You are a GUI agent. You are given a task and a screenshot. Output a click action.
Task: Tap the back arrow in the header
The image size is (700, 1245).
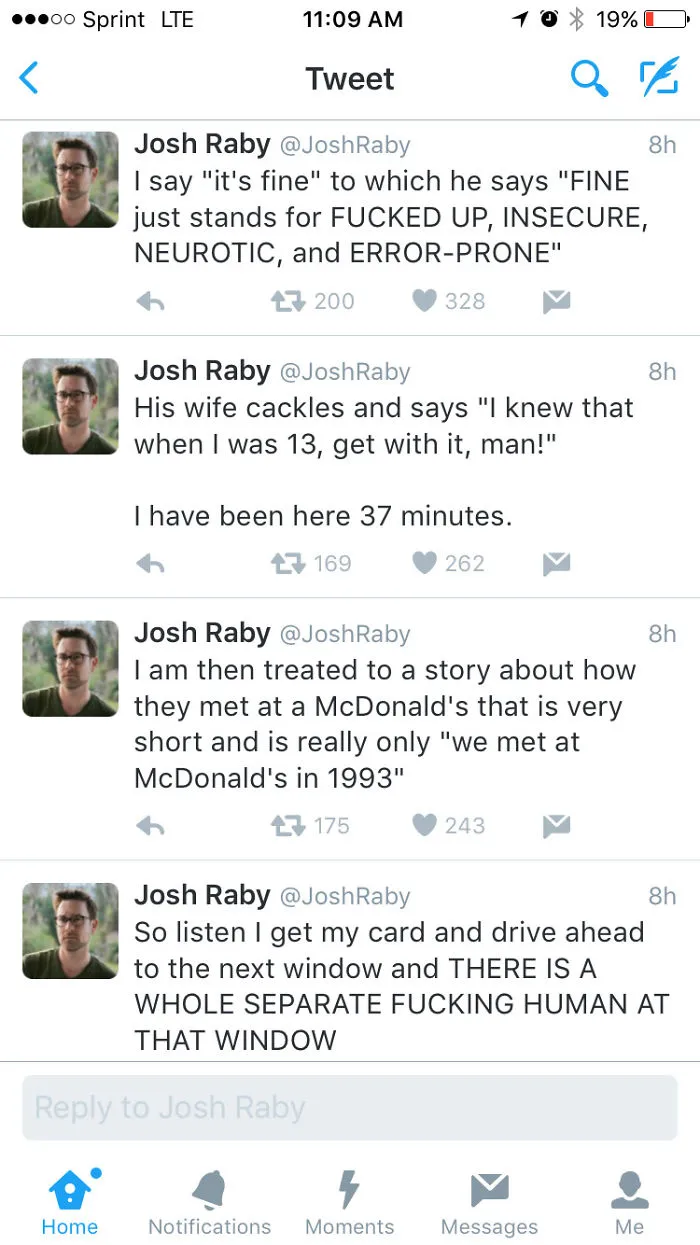(29, 78)
